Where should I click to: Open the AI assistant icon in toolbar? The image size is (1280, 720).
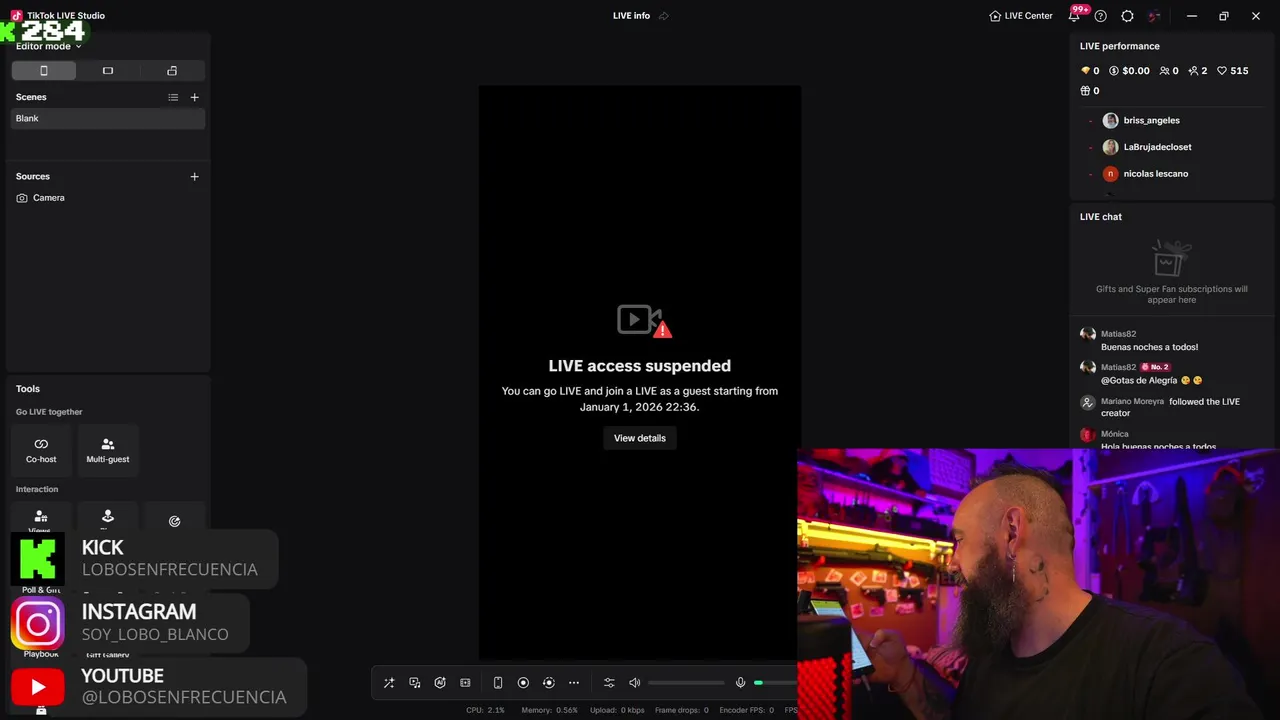coord(440,683)
